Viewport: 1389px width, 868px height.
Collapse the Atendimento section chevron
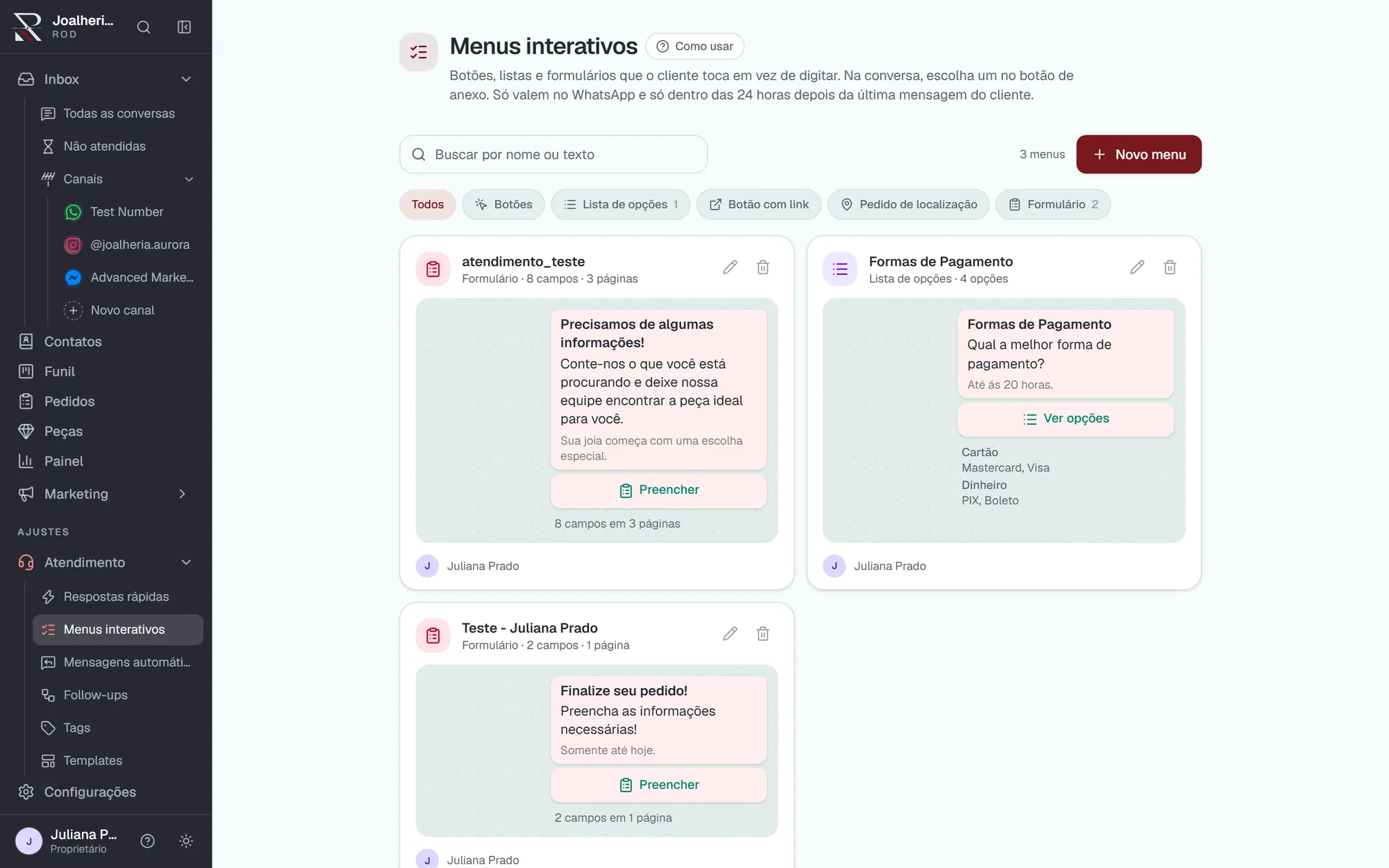click(186, 562)
